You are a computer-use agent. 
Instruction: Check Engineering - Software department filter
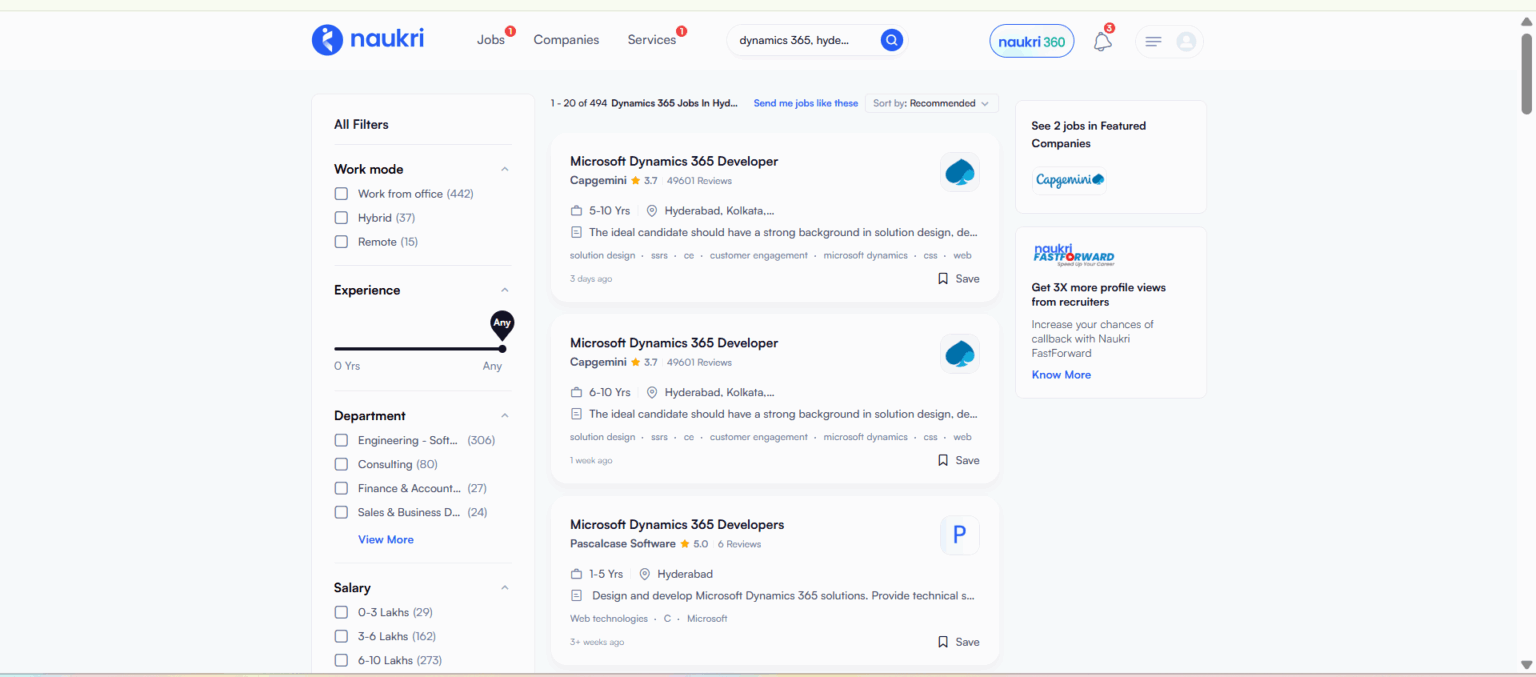point(341,440)
